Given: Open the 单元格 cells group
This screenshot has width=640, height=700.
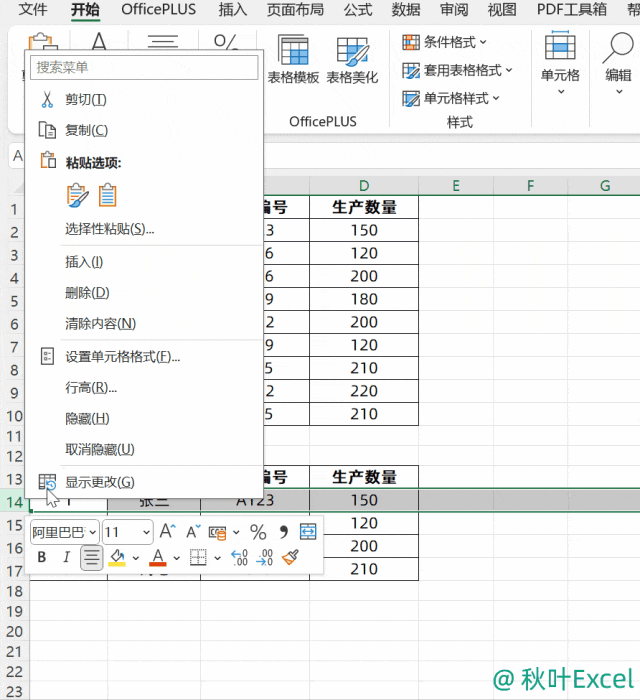Looking at the screenshot, I should [x=560, y=62].
